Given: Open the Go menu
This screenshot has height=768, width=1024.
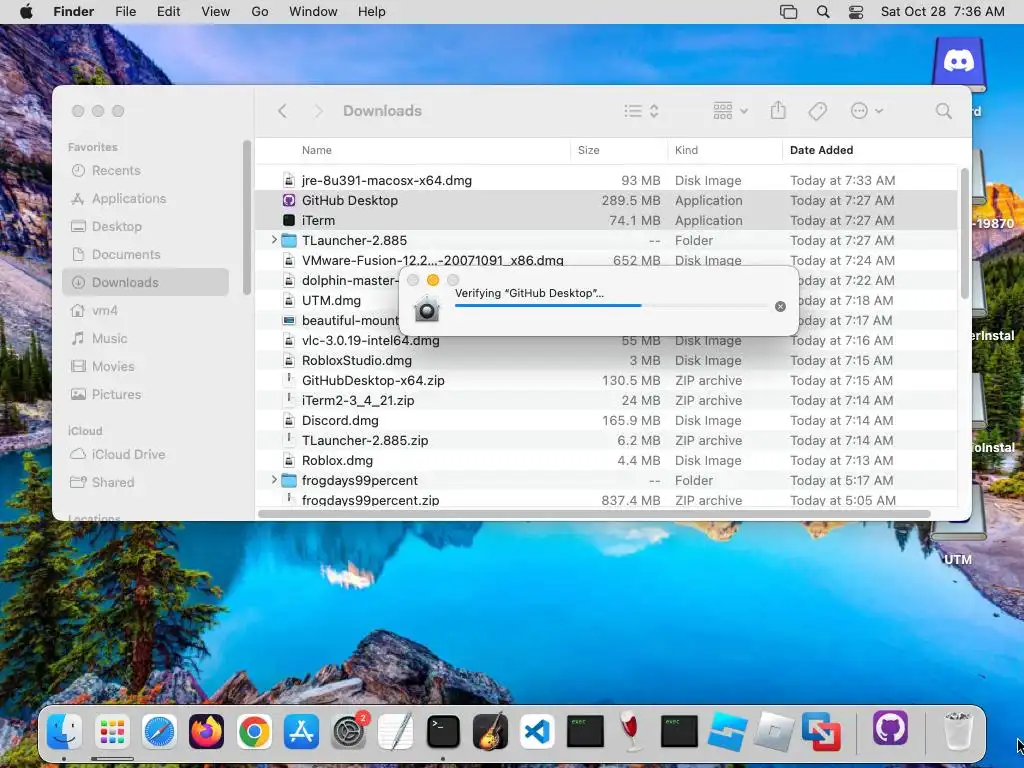Looking at the screenshot, I should pyautogui.click(x=260, y=12).
